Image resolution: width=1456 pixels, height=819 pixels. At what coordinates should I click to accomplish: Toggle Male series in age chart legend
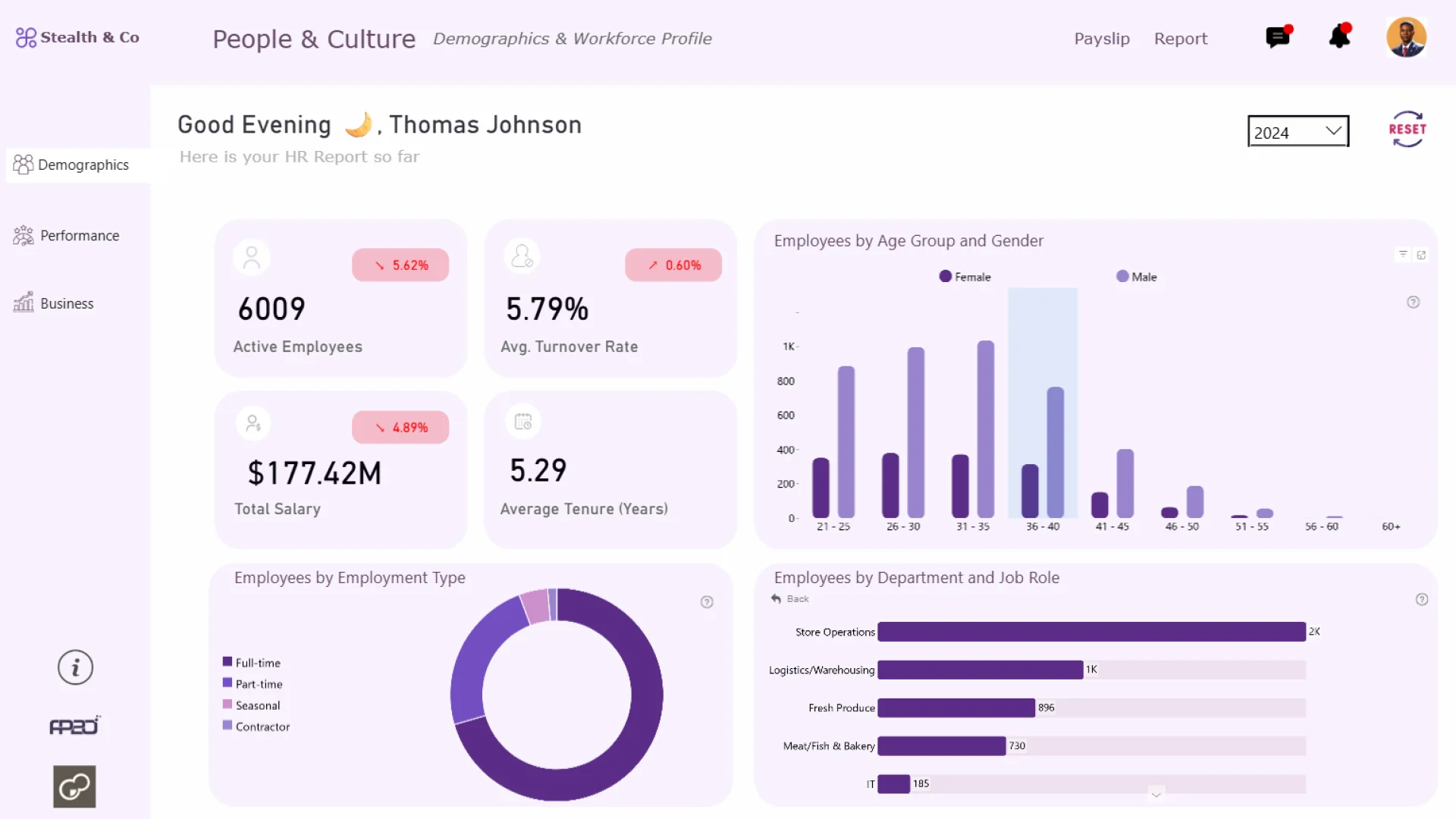pyautogui.click(x=1136, y=277)
